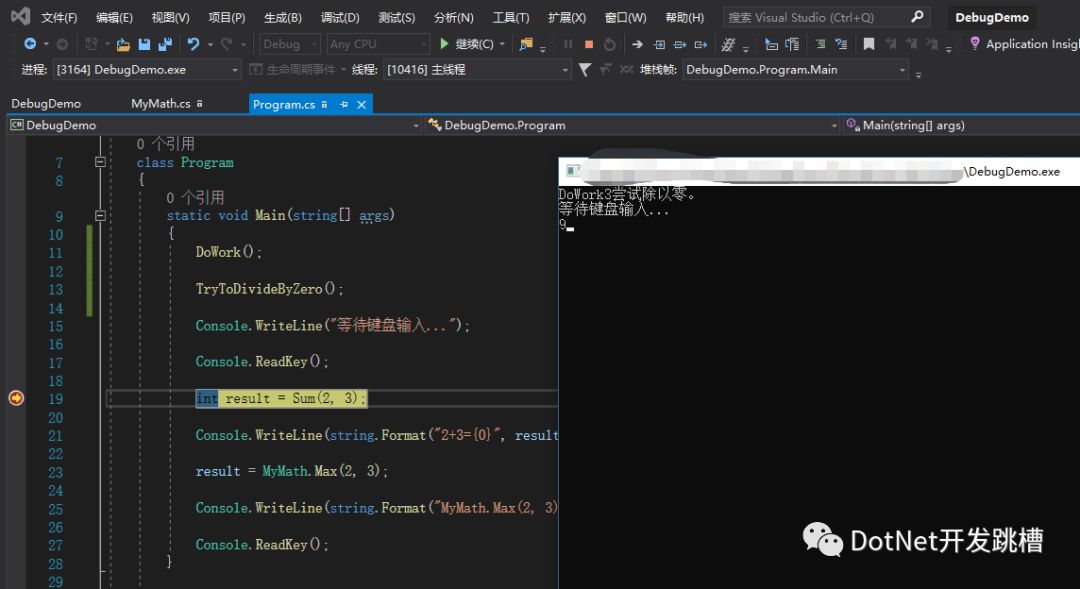
Task: Click the 继续(C) continue button
Action: pos(466,44)
